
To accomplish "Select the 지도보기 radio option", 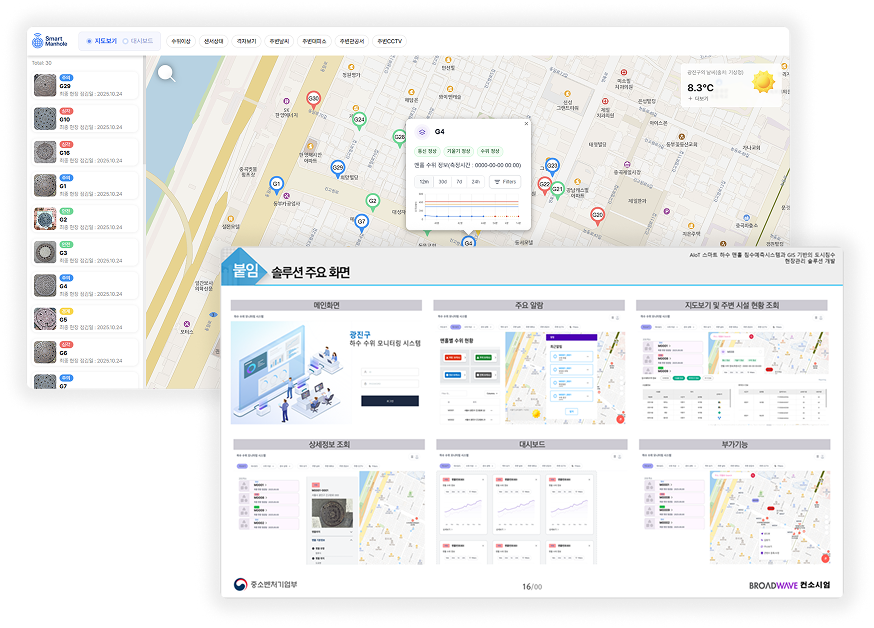I will (100, 42).
